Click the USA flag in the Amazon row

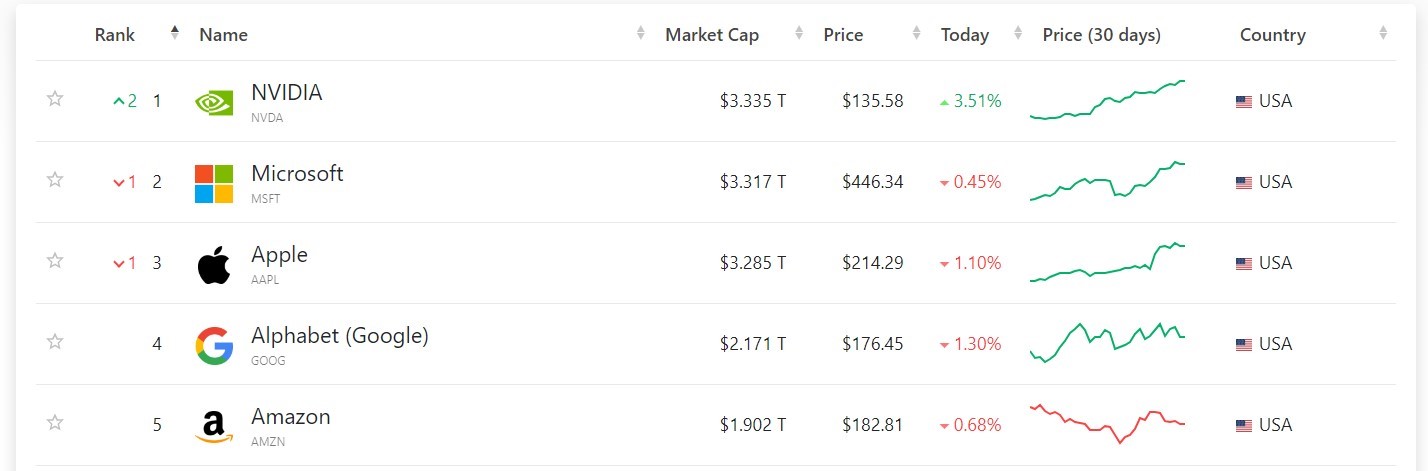coord(1244,426)
